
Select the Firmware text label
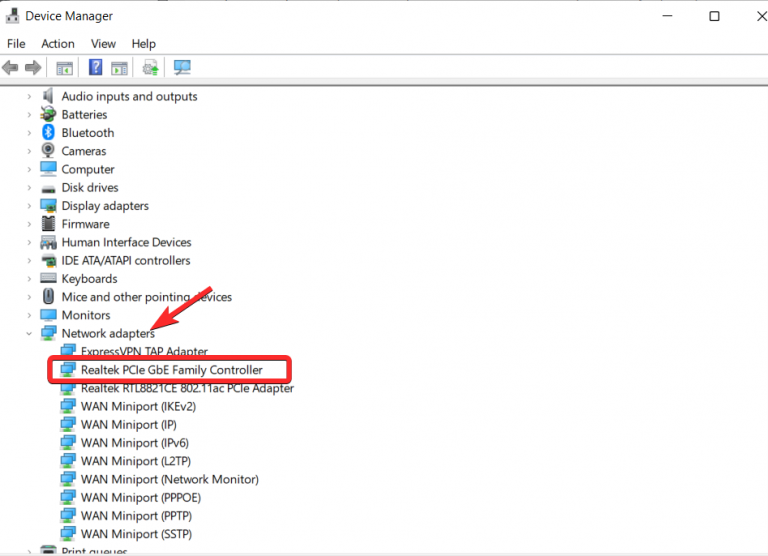[85, 224]
